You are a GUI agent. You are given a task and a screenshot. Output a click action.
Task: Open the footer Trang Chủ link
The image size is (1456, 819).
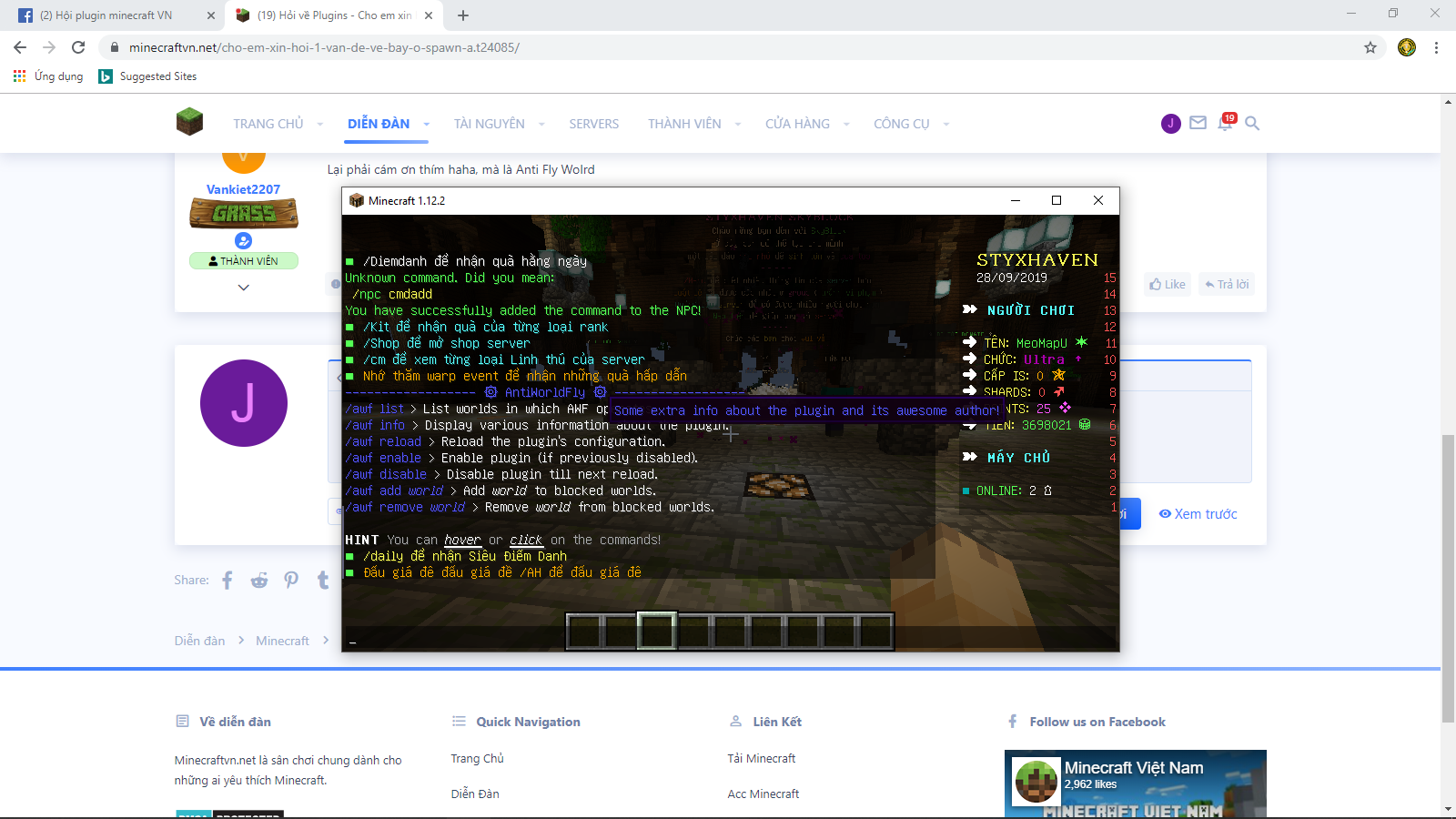477,758
